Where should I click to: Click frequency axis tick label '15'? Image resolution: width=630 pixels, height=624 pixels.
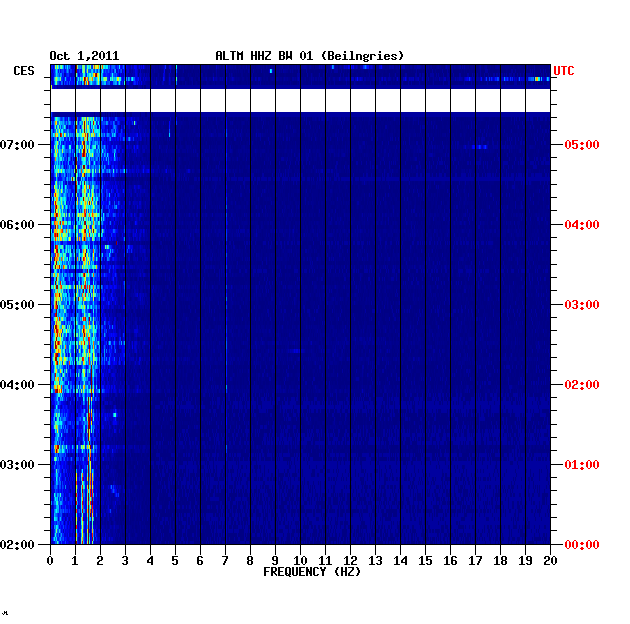click(425, 561)
